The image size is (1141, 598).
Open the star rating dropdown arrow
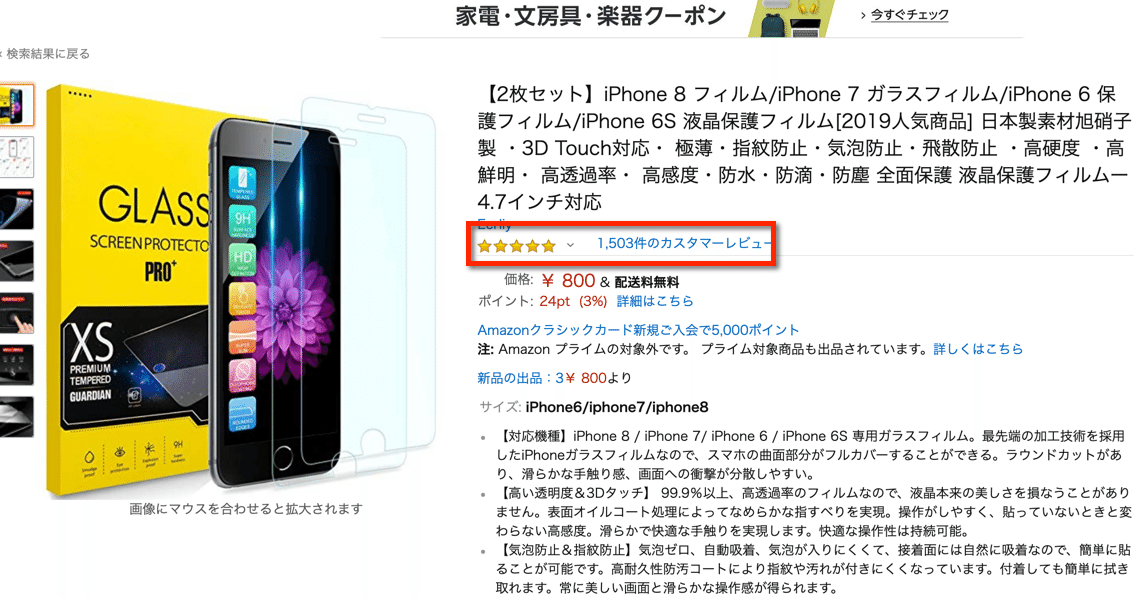point(570,245)
